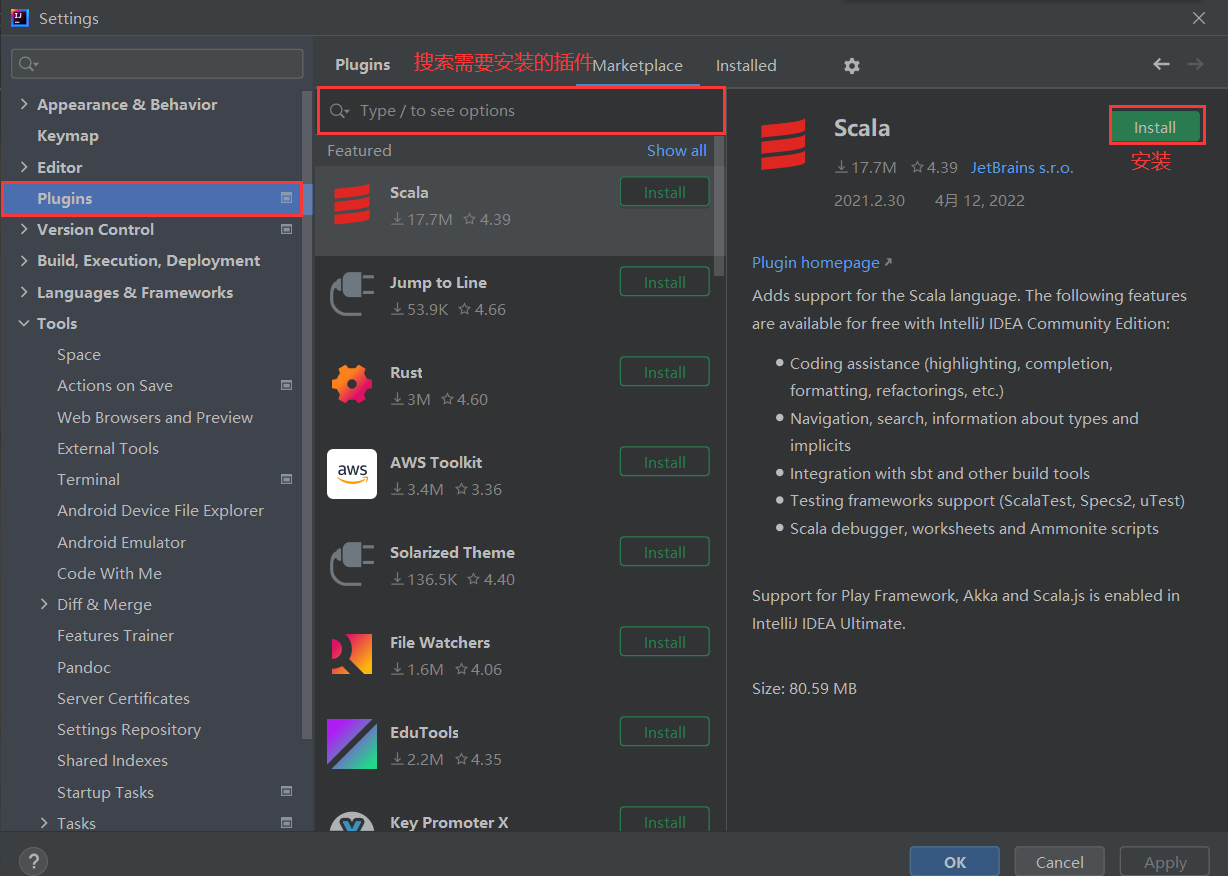Viewport: 1228px width, 876px height.
Task: Click the IntelliJ logo in title bar
Action: pos(19,18)
